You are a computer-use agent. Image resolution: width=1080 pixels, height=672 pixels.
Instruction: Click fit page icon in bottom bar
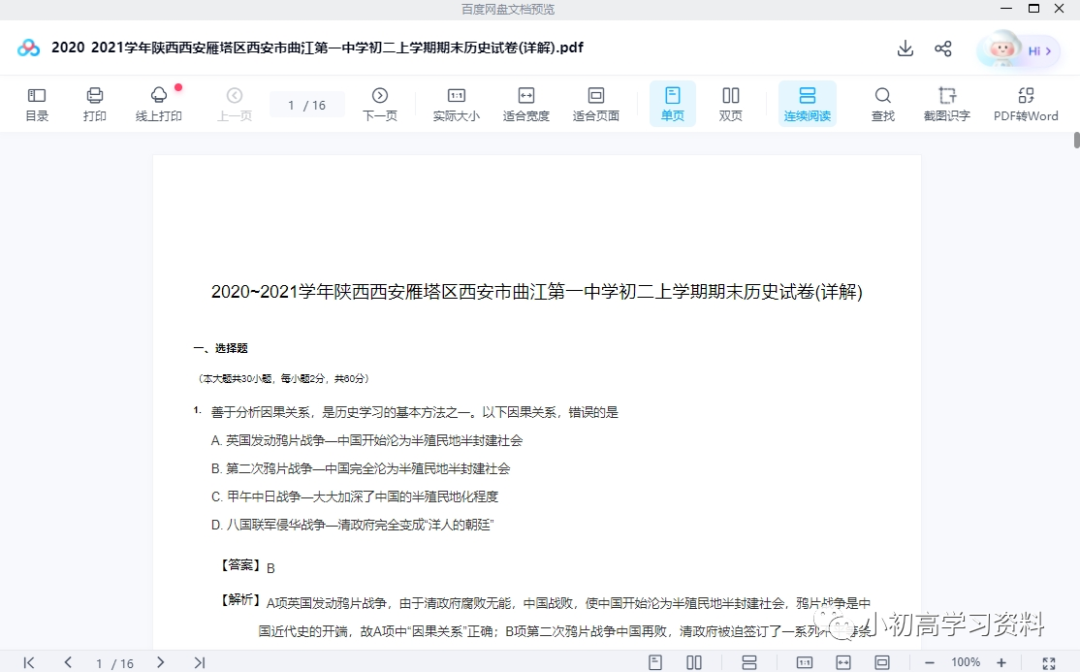[x=882, y=662]
